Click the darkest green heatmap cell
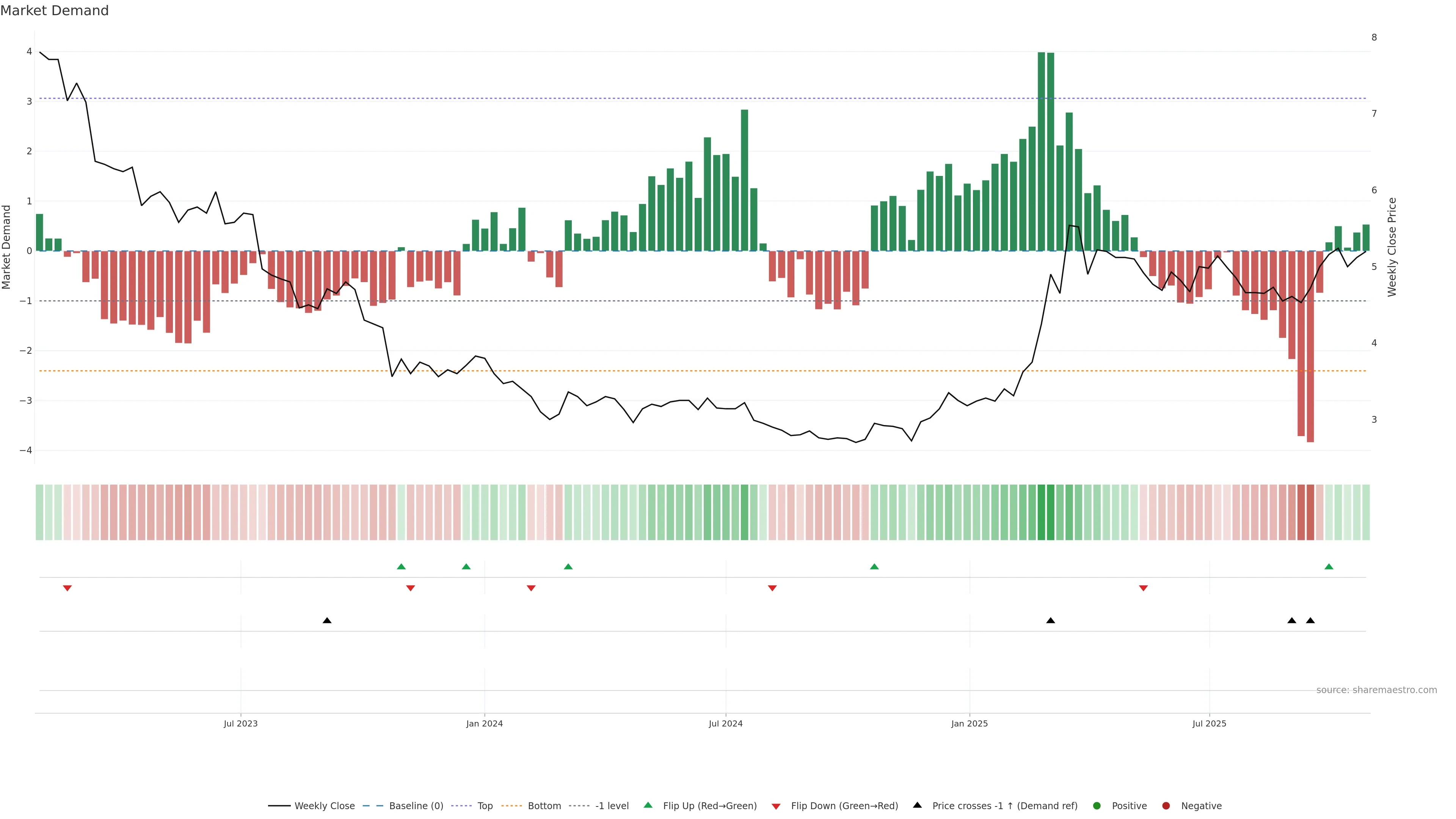Viewport: 1456px width, 819px height. (1041, 512)
